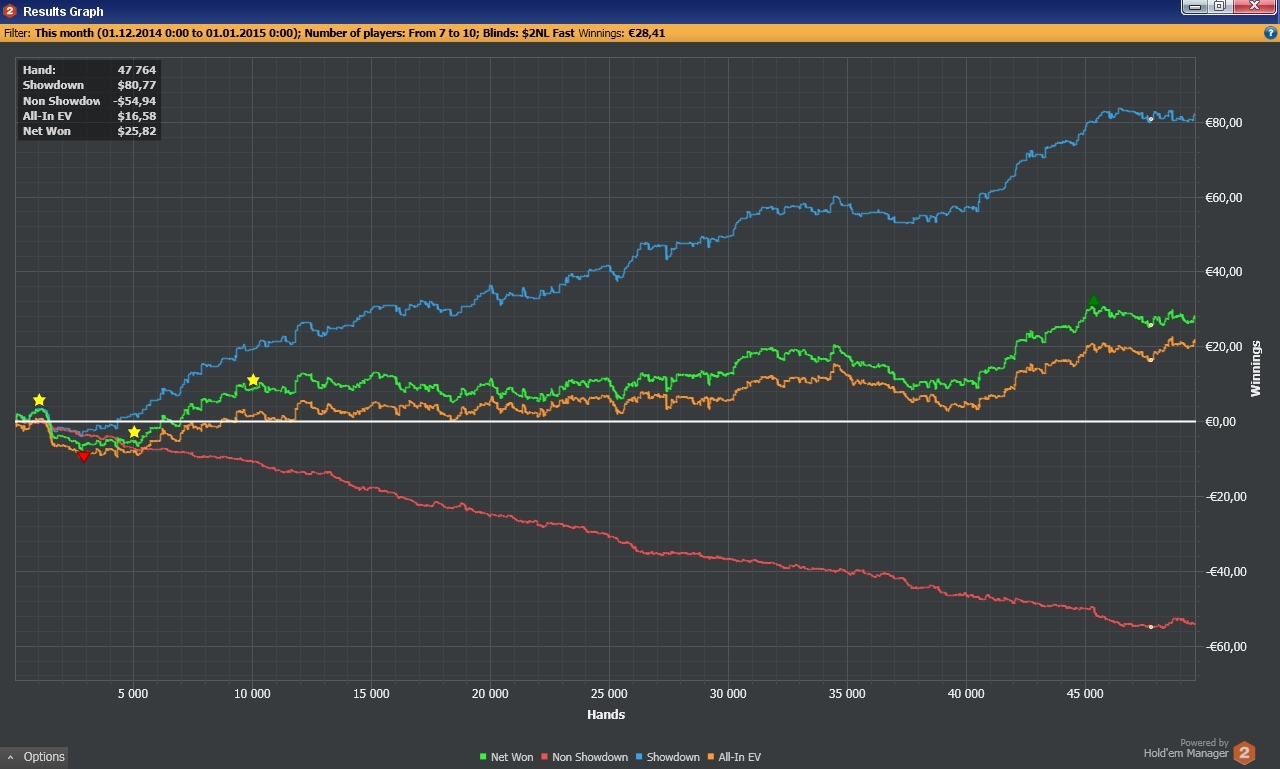Viewport: 1280px width, 769px height.
Task: Click the Showdown value $80,77
Action: tap(137, 85)
